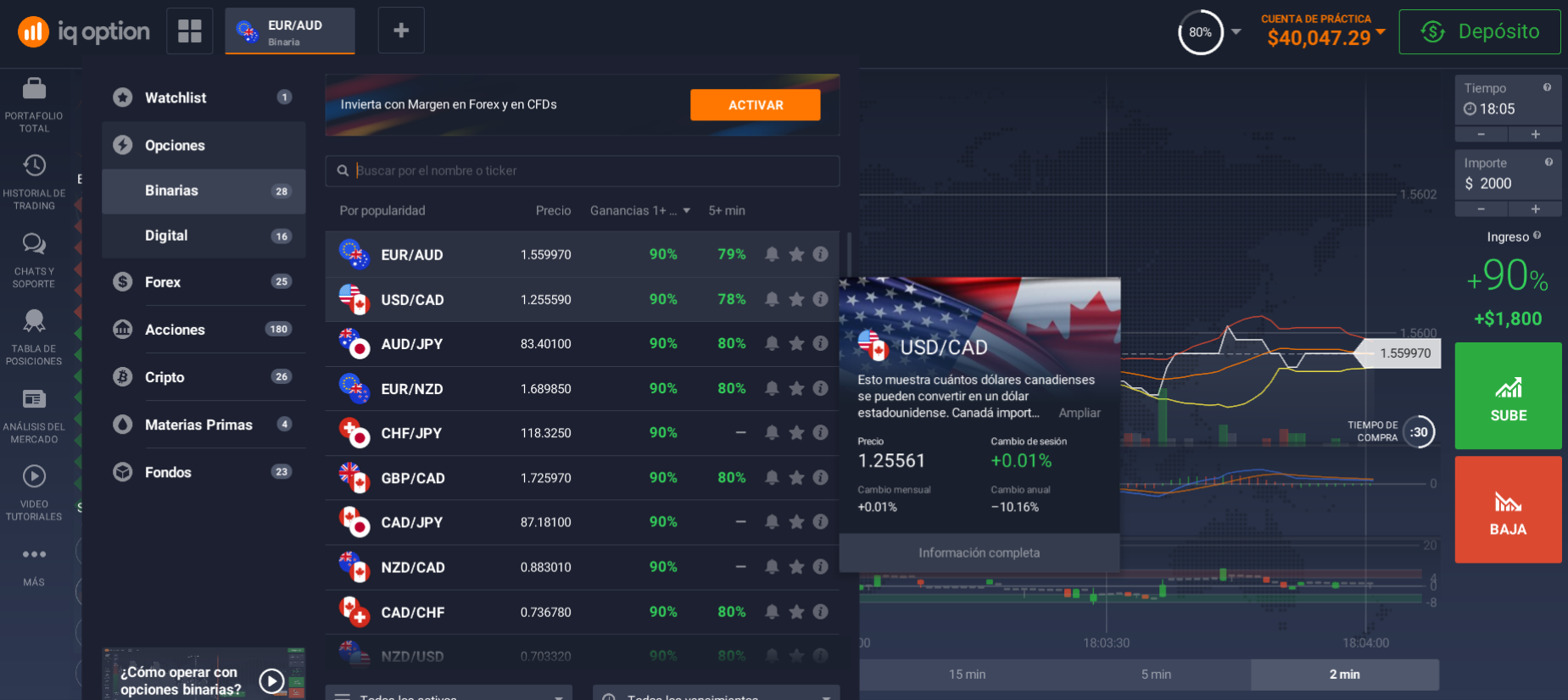Image resolution: width=1568 pixels, height=700 pixels.
Task: Decrease Tiempo with minus stepper
Action: (x=1482, y=135)
